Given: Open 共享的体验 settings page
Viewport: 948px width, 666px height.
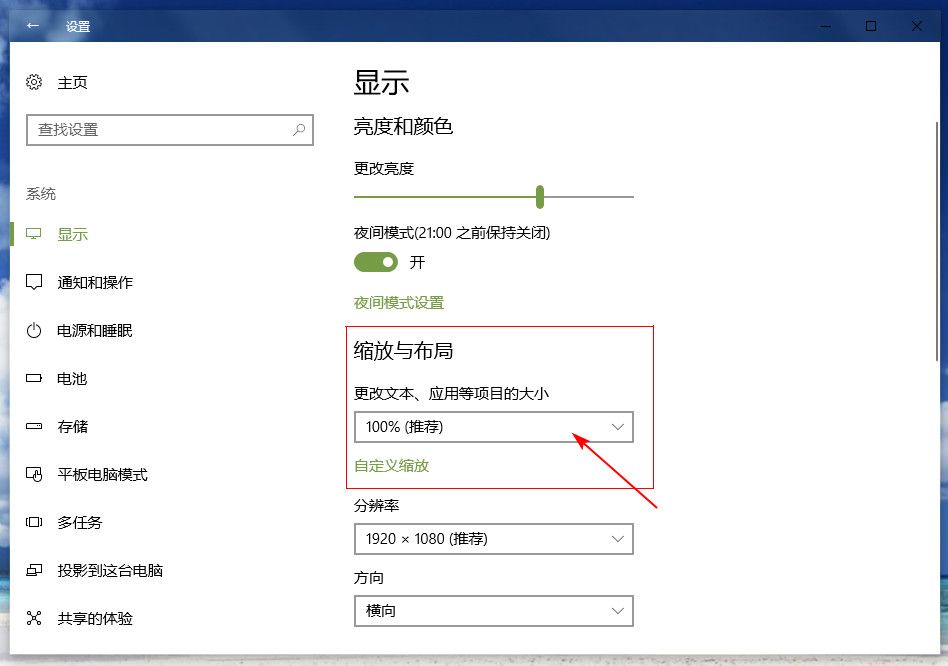Looking at the screenshot, I should tap(95, 618).
